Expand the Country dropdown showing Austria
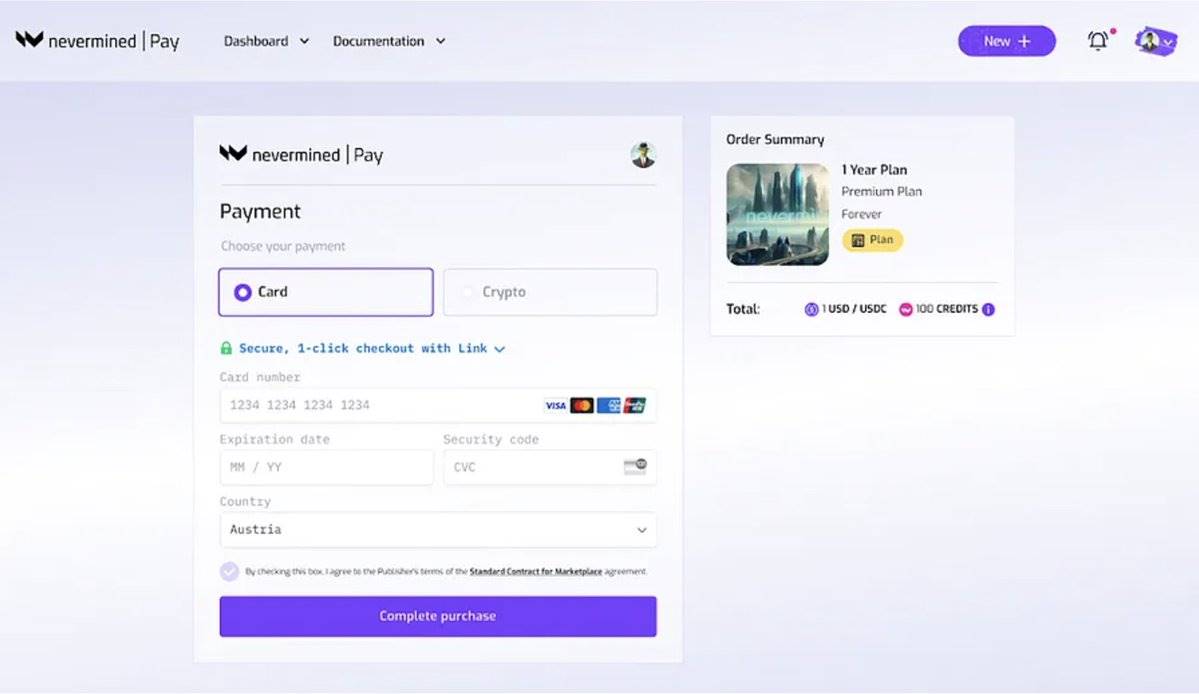 coord(438,530)
